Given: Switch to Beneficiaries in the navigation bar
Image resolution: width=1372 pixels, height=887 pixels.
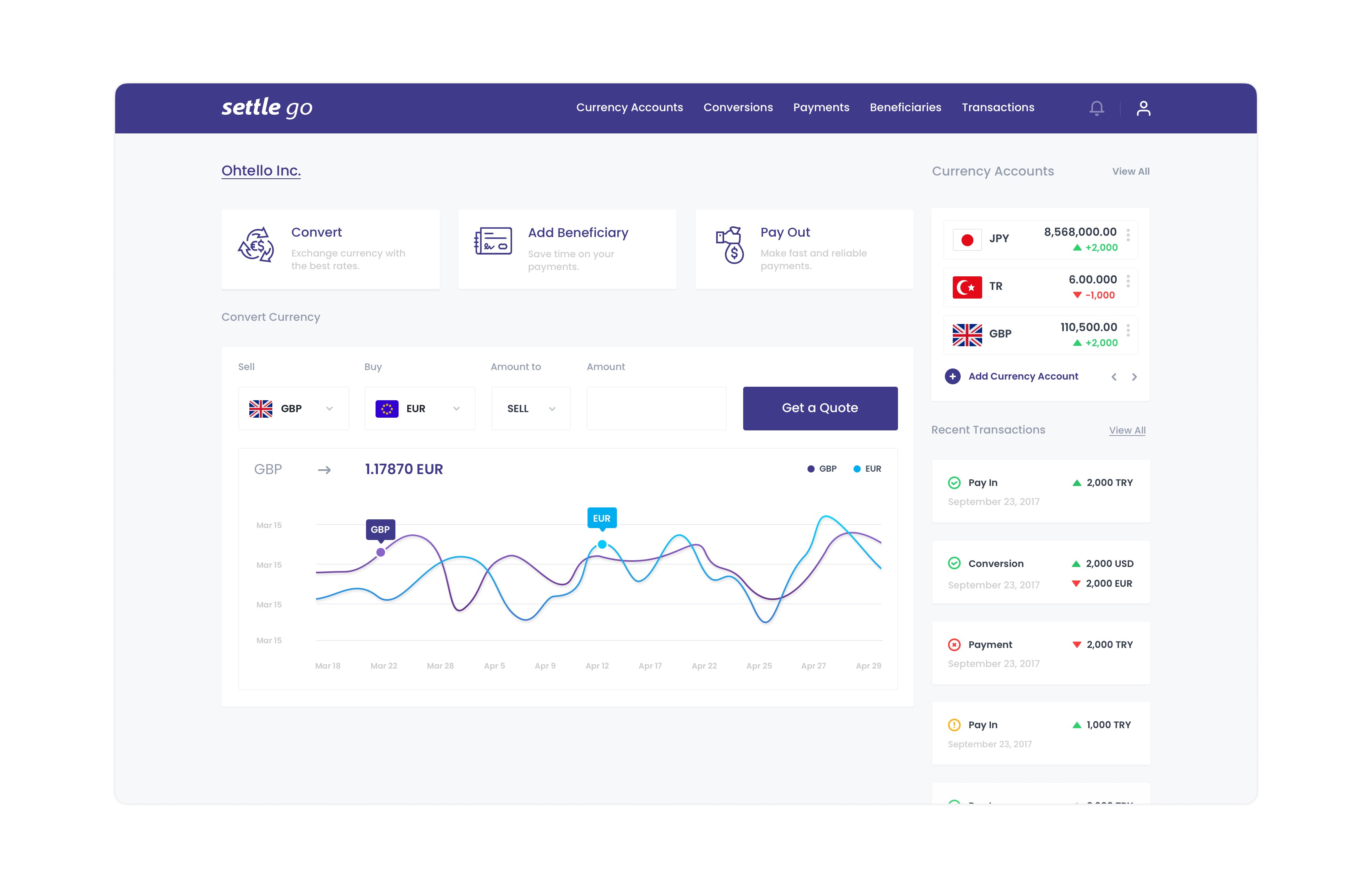Looking at the screenshot, I should pyautogui.click(x=905, y=108).
